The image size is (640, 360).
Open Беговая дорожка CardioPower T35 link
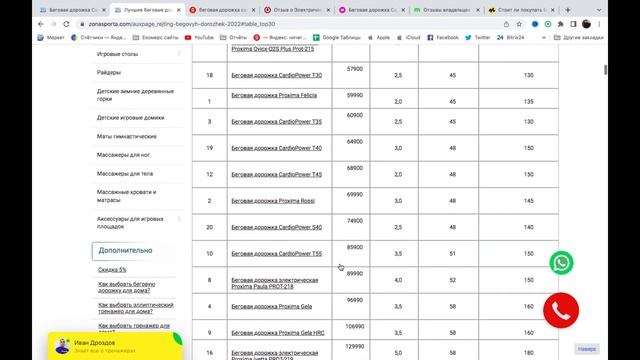276,122
